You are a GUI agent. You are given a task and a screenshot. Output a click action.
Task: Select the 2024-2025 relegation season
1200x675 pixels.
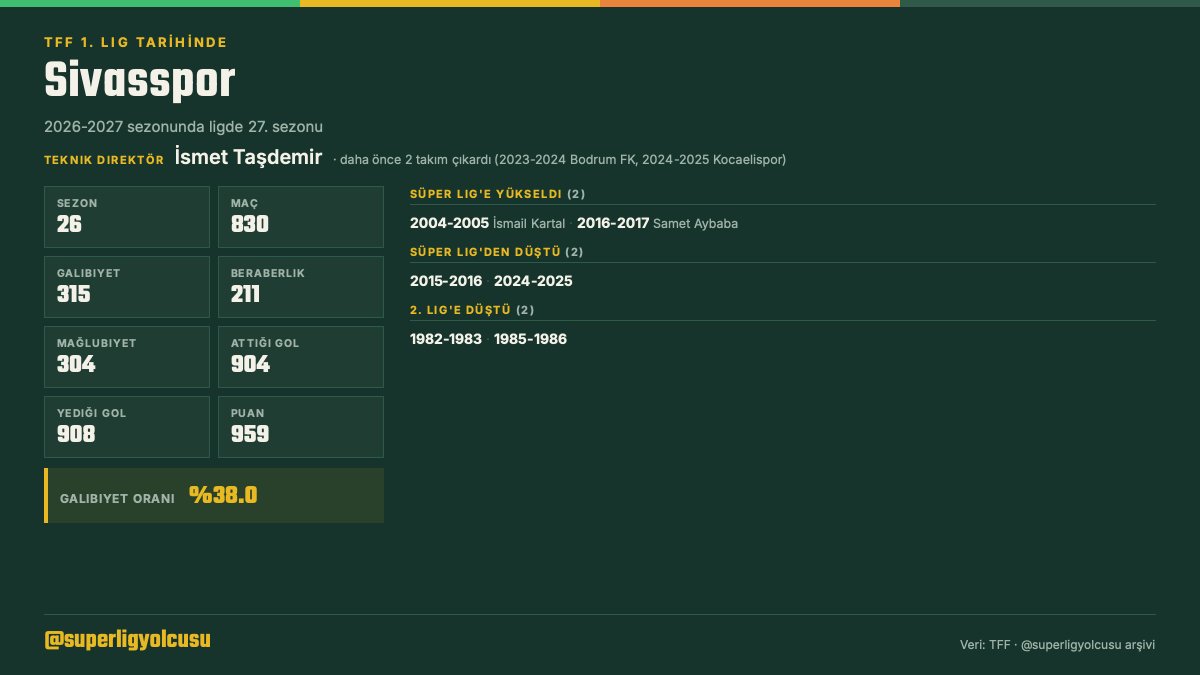tap(533, 281)
